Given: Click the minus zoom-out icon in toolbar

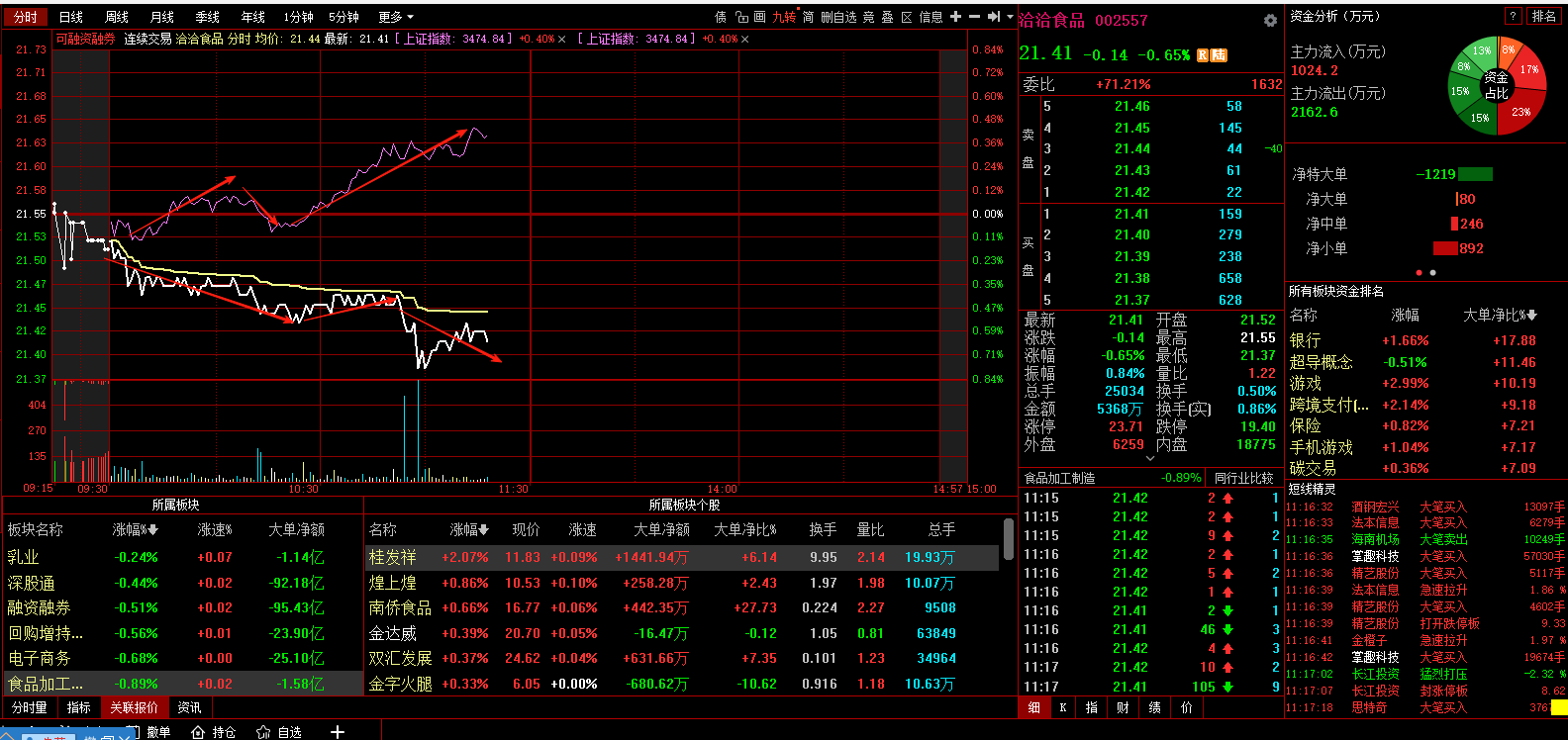Looking at the screenshot, I should point(974,17).
